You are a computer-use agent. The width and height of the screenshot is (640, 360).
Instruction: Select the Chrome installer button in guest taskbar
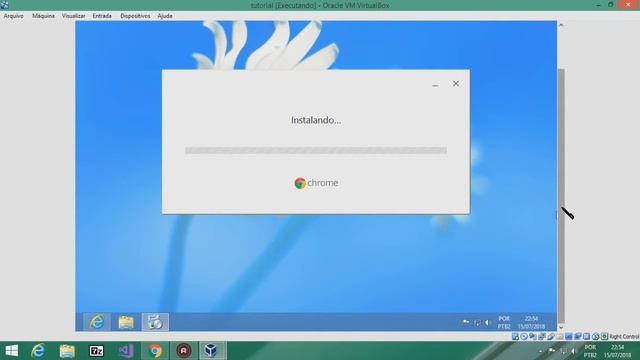155,322
